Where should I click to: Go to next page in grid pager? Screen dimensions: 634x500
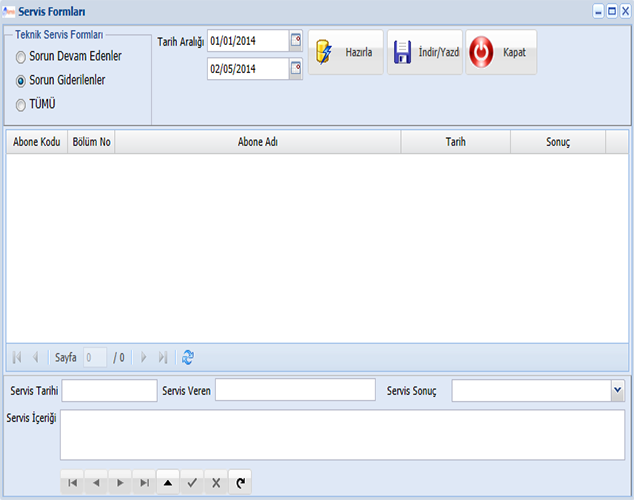(x=144, y=357)
